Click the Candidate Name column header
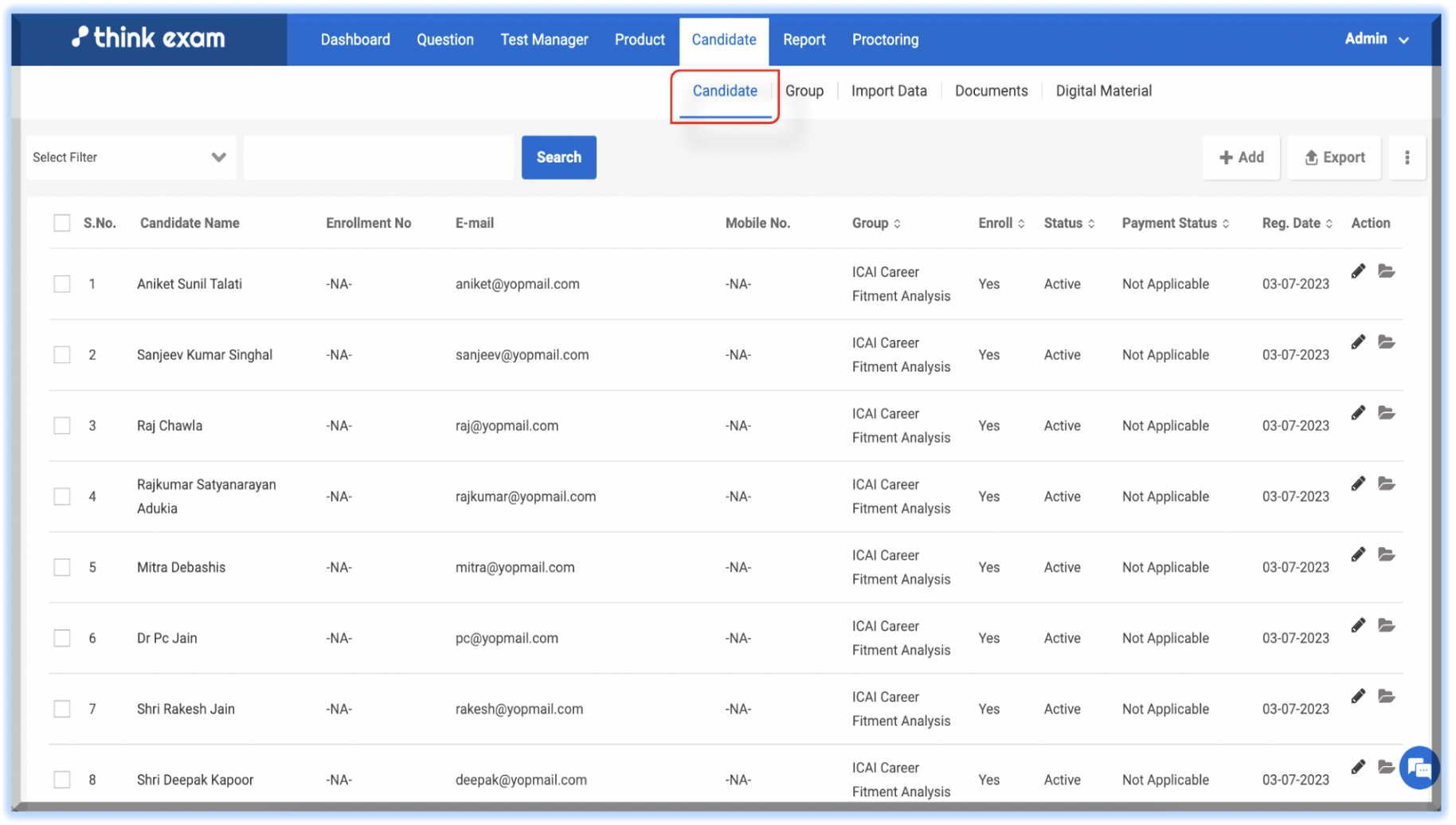 (x=190, y=224)
